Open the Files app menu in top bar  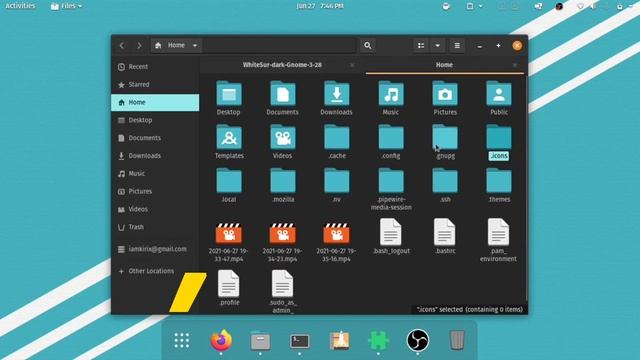pyautogui.click(x=66, y=6)
